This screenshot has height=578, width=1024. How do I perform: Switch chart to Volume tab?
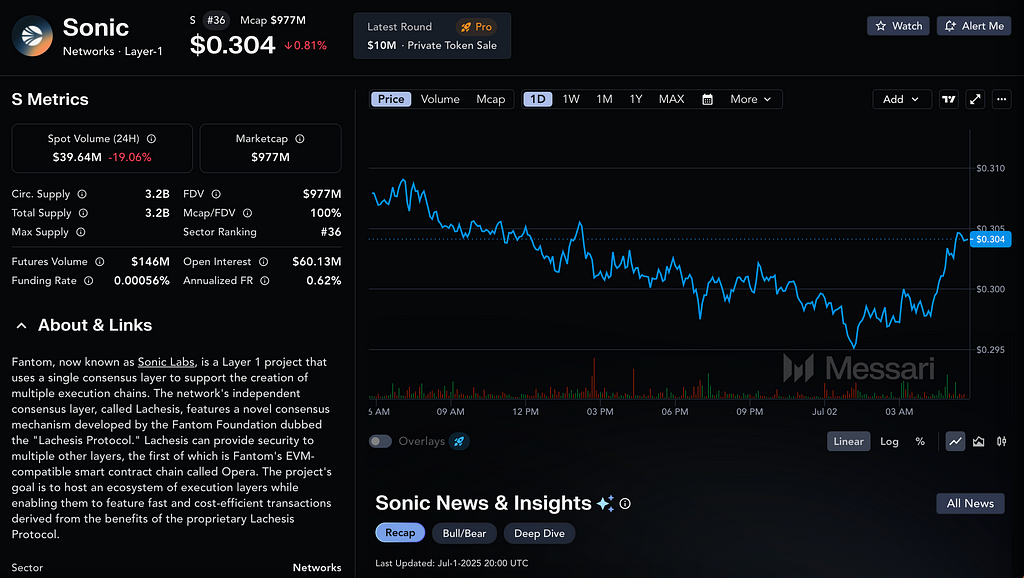(440, 99)
